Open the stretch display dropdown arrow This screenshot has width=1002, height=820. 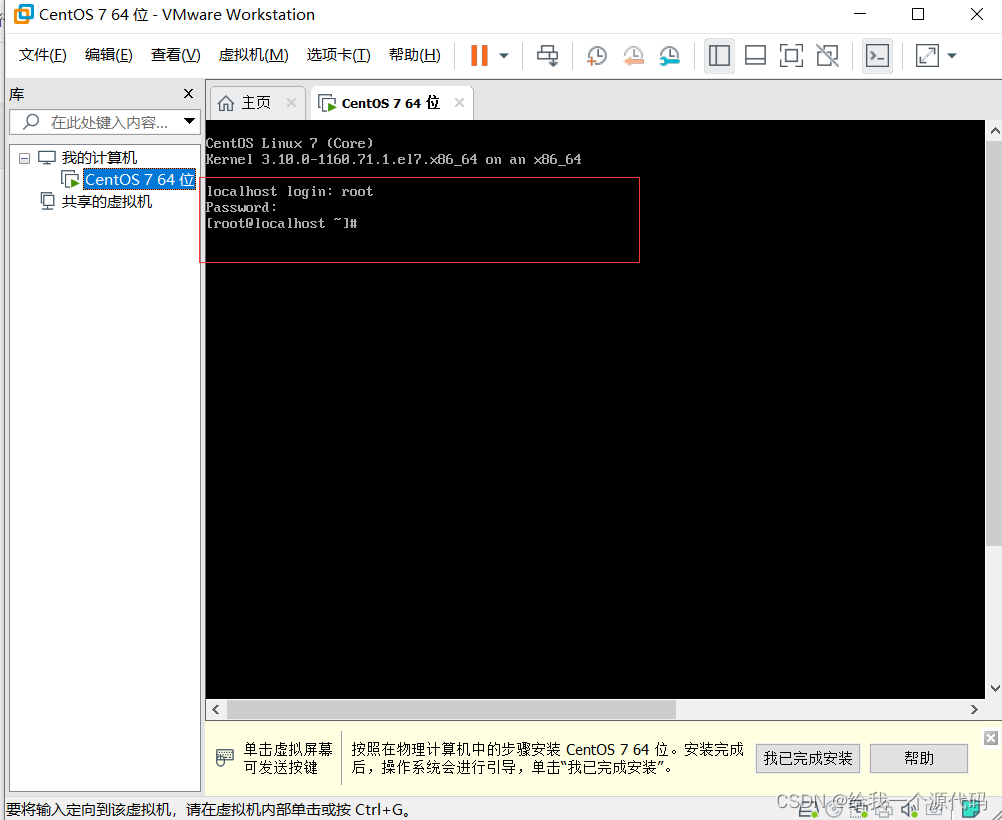952,56
